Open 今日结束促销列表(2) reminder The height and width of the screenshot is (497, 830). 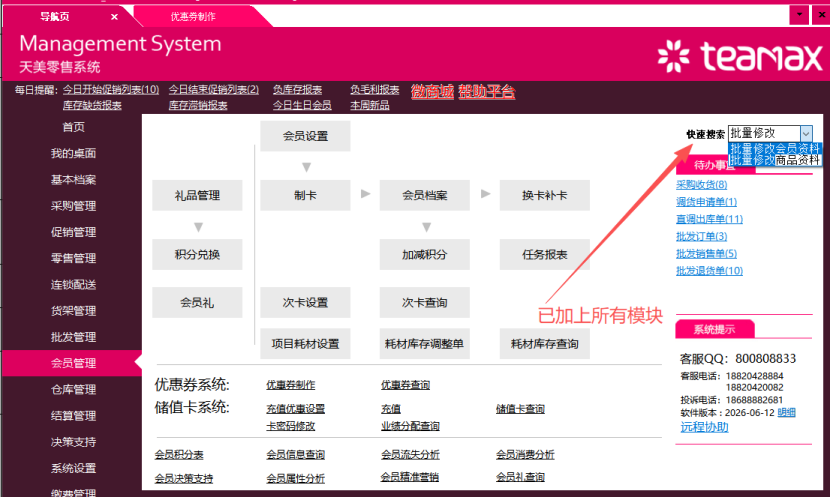pyautogui.click(x=213, y=89)
